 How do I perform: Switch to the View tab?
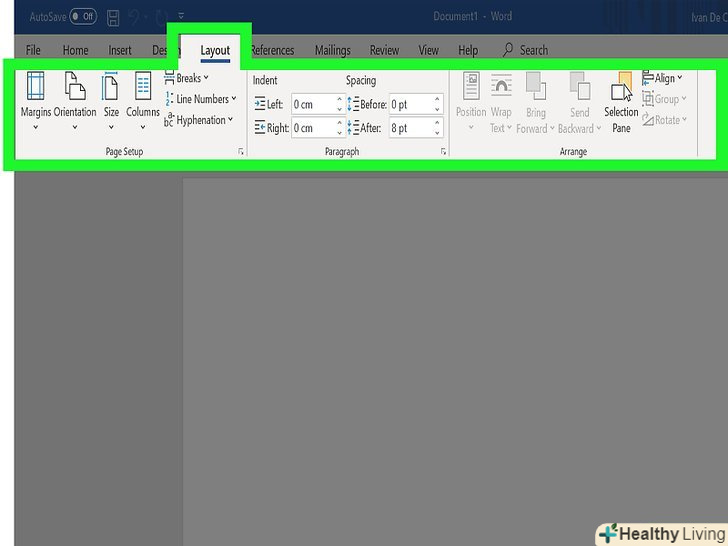tap(428, 50)
